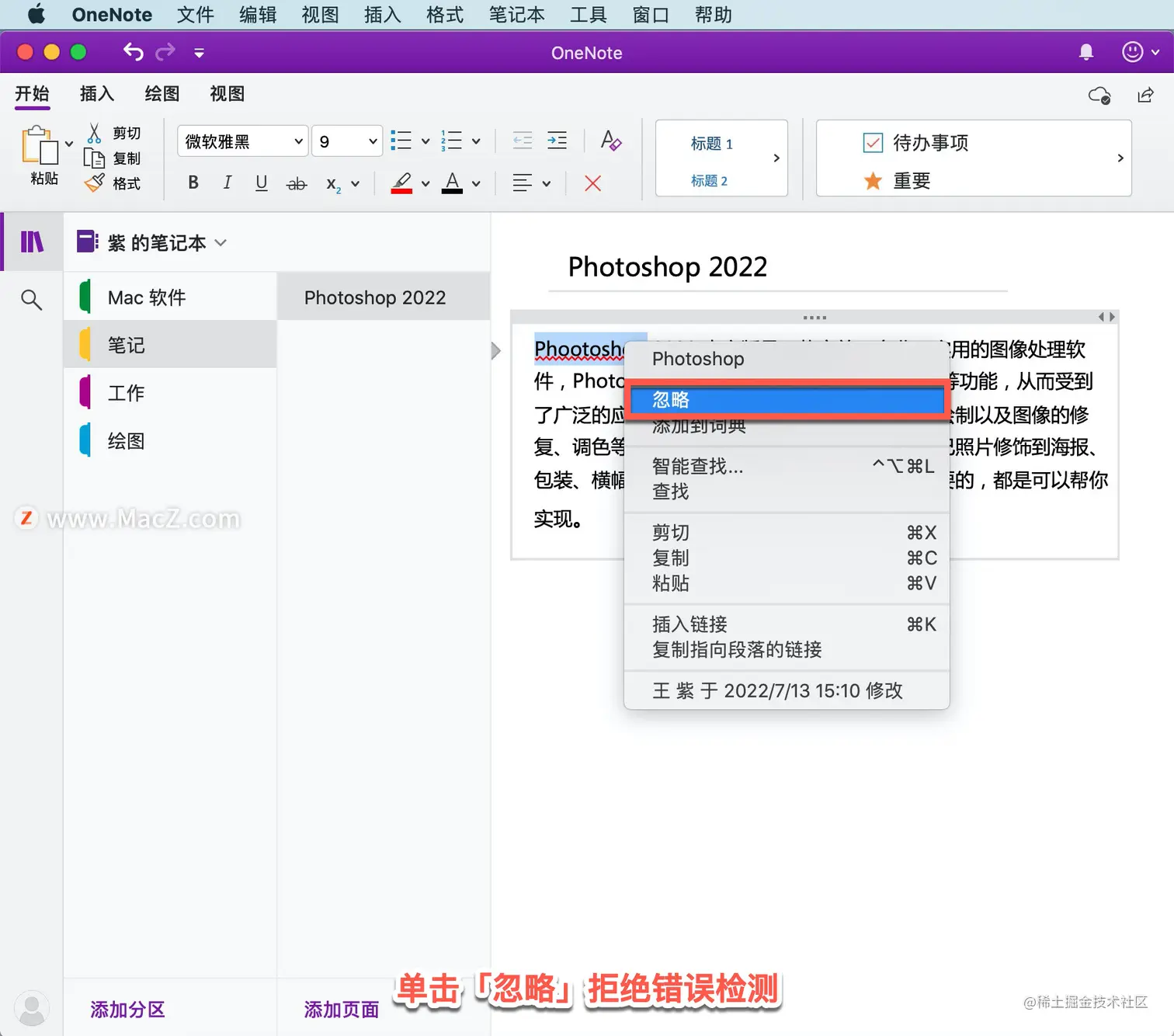Switch to the 插入 ribbon tab

coord(97,94)
